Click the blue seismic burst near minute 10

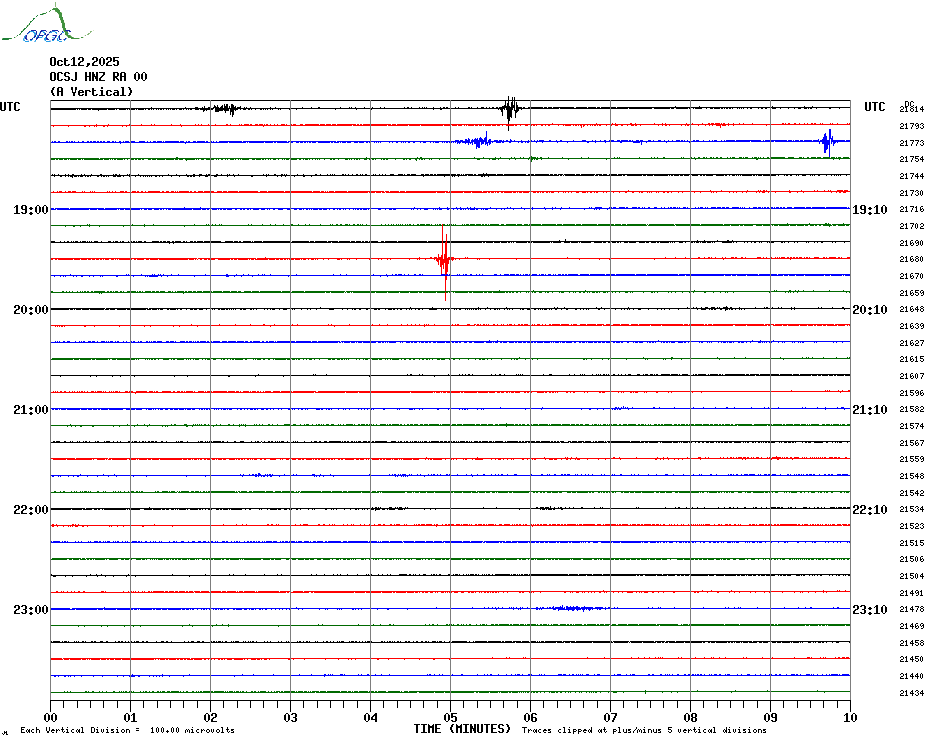(828, 142)
